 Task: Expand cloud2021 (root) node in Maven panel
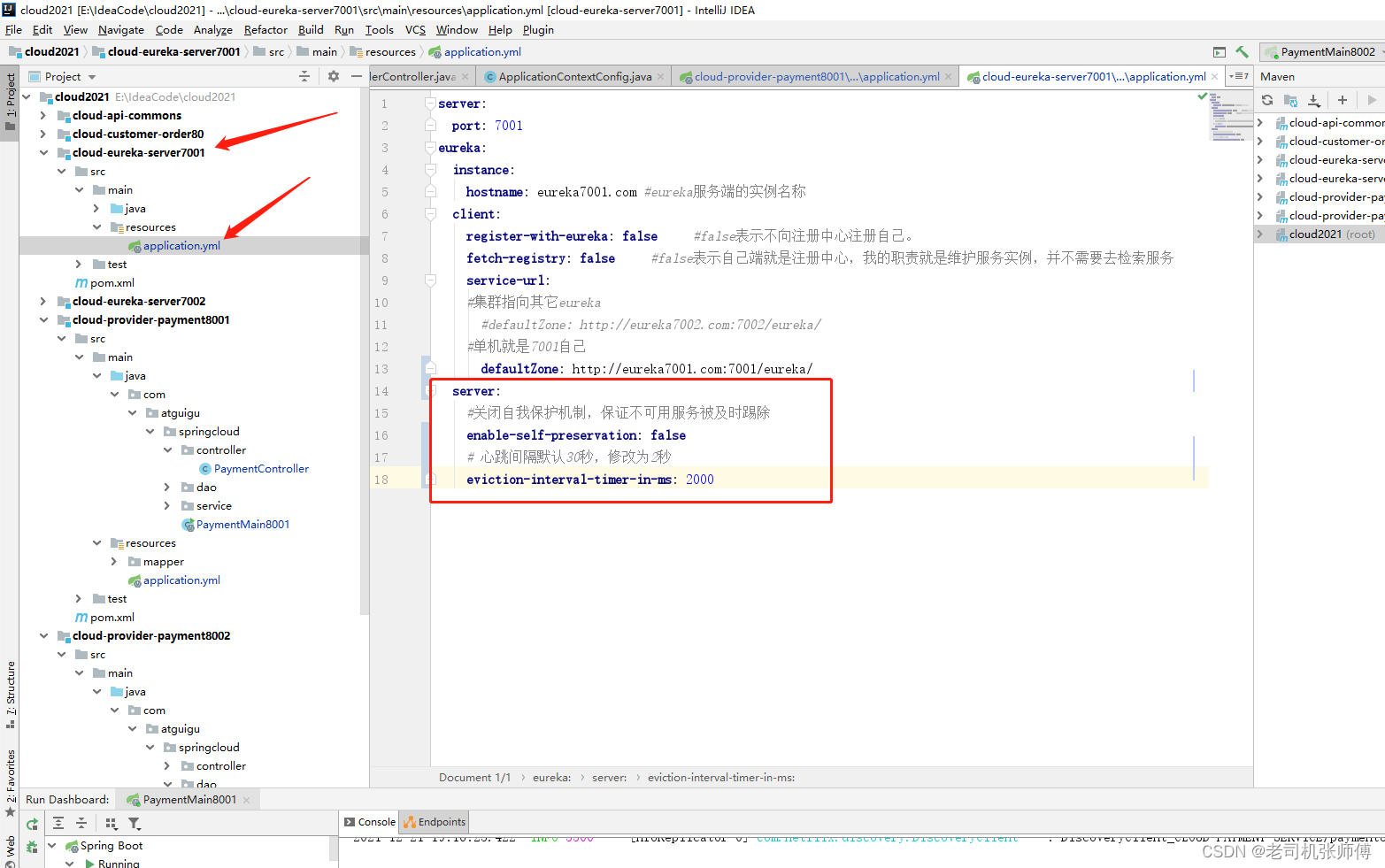tap(1260, 234)
